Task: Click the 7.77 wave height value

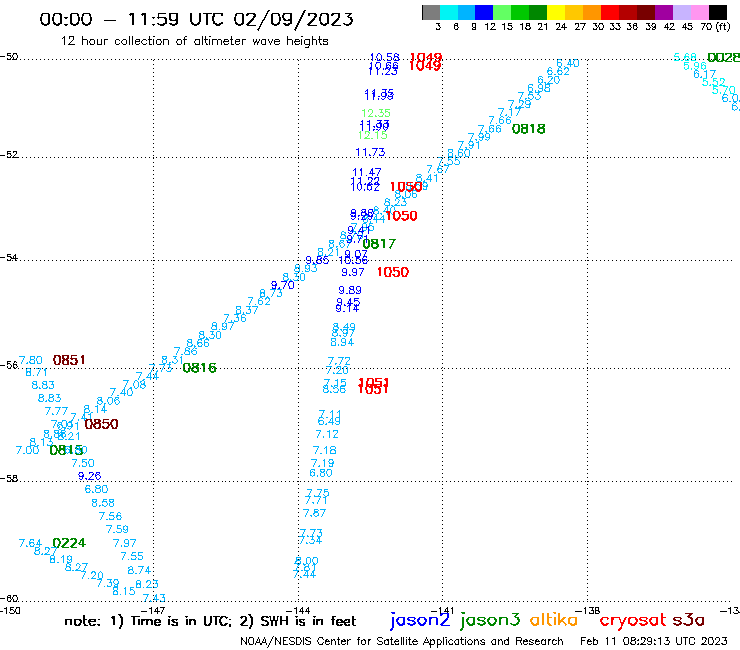Action: pyautogui.click(x=56, y=411)
